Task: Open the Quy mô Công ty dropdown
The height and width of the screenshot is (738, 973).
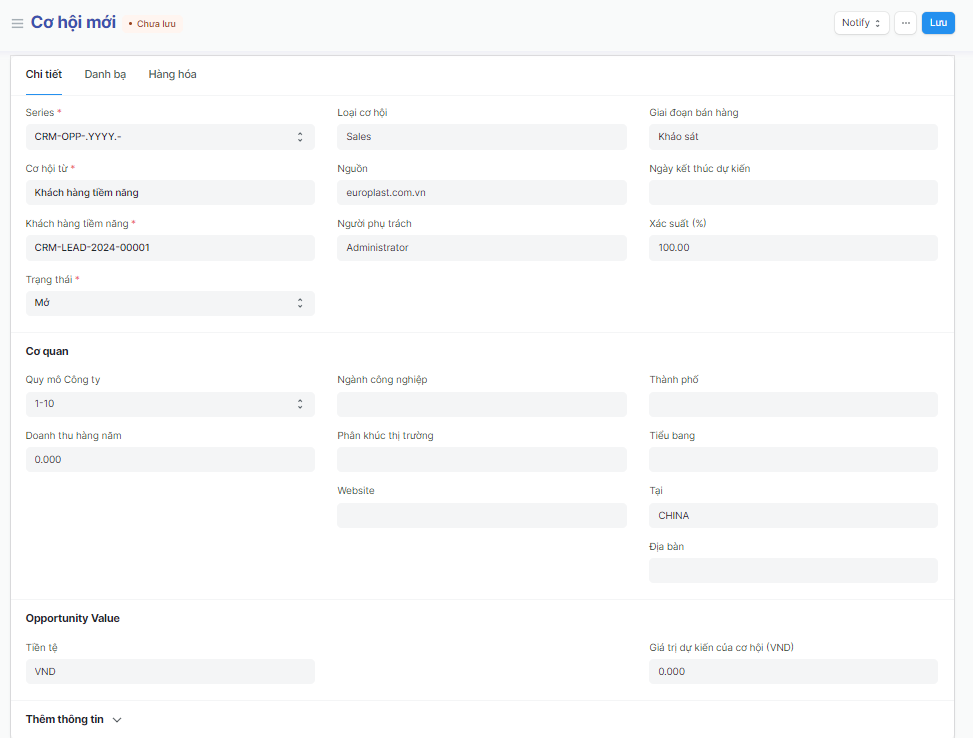Action: point(170,404)
